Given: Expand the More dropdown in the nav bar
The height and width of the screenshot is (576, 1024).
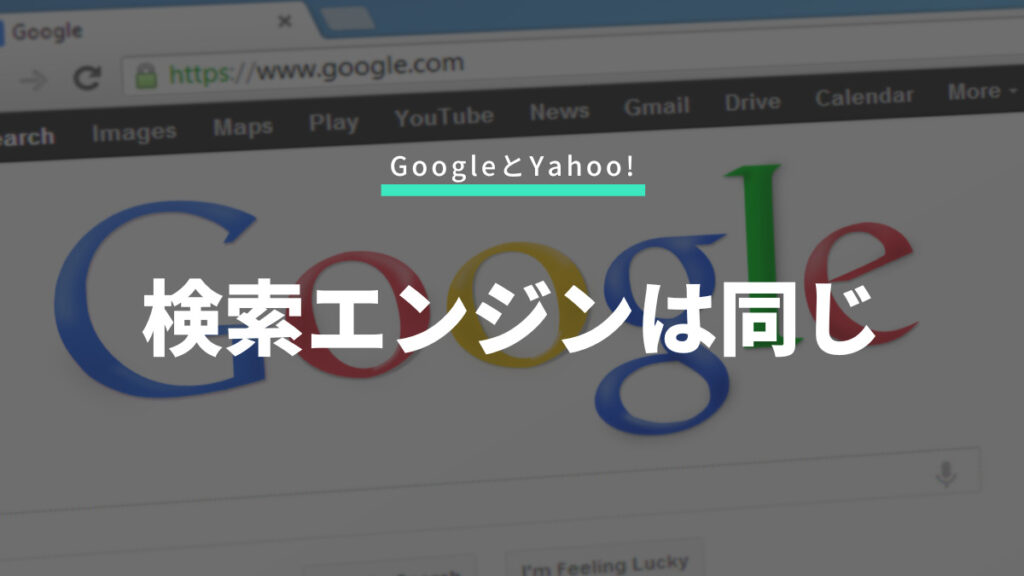Looking at the screenshot, I should click(x=981, y=92).
